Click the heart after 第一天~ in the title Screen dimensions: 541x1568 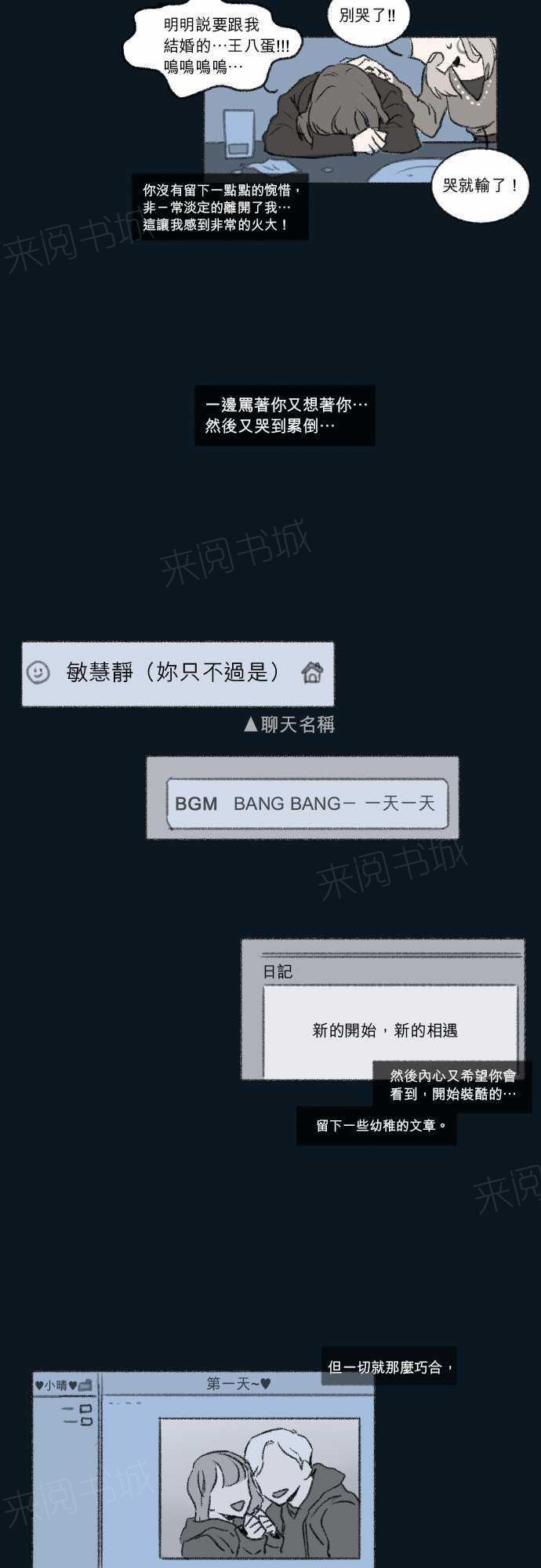point(266,1385)
